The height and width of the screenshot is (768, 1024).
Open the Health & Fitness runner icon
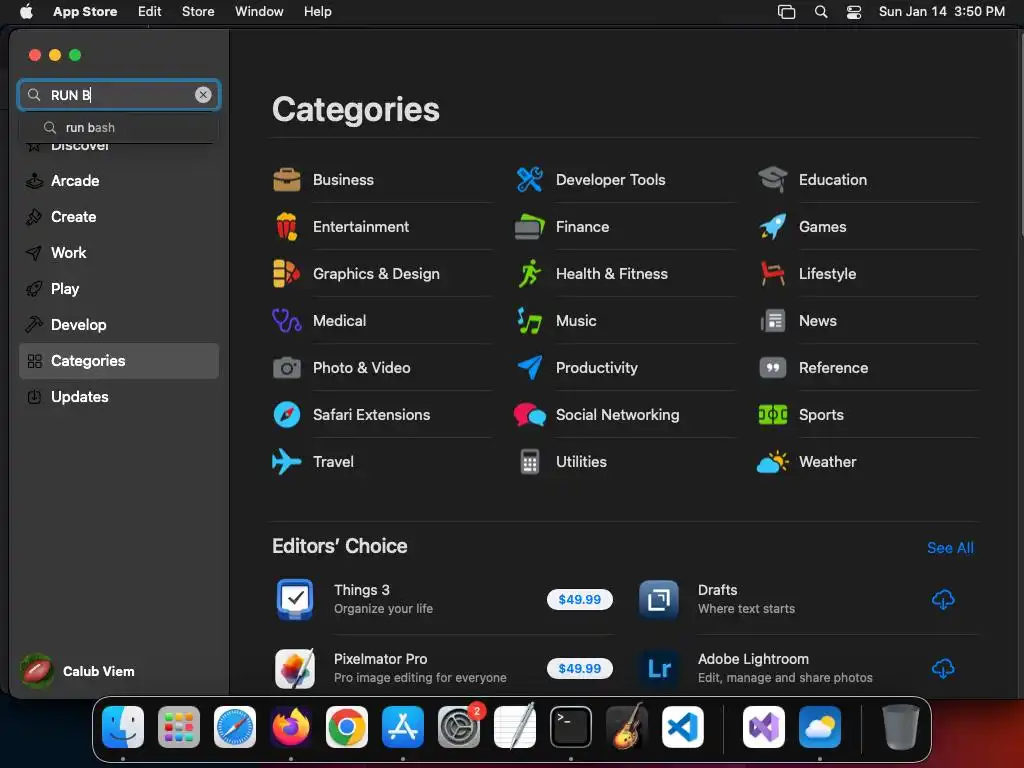click(530, 274)
